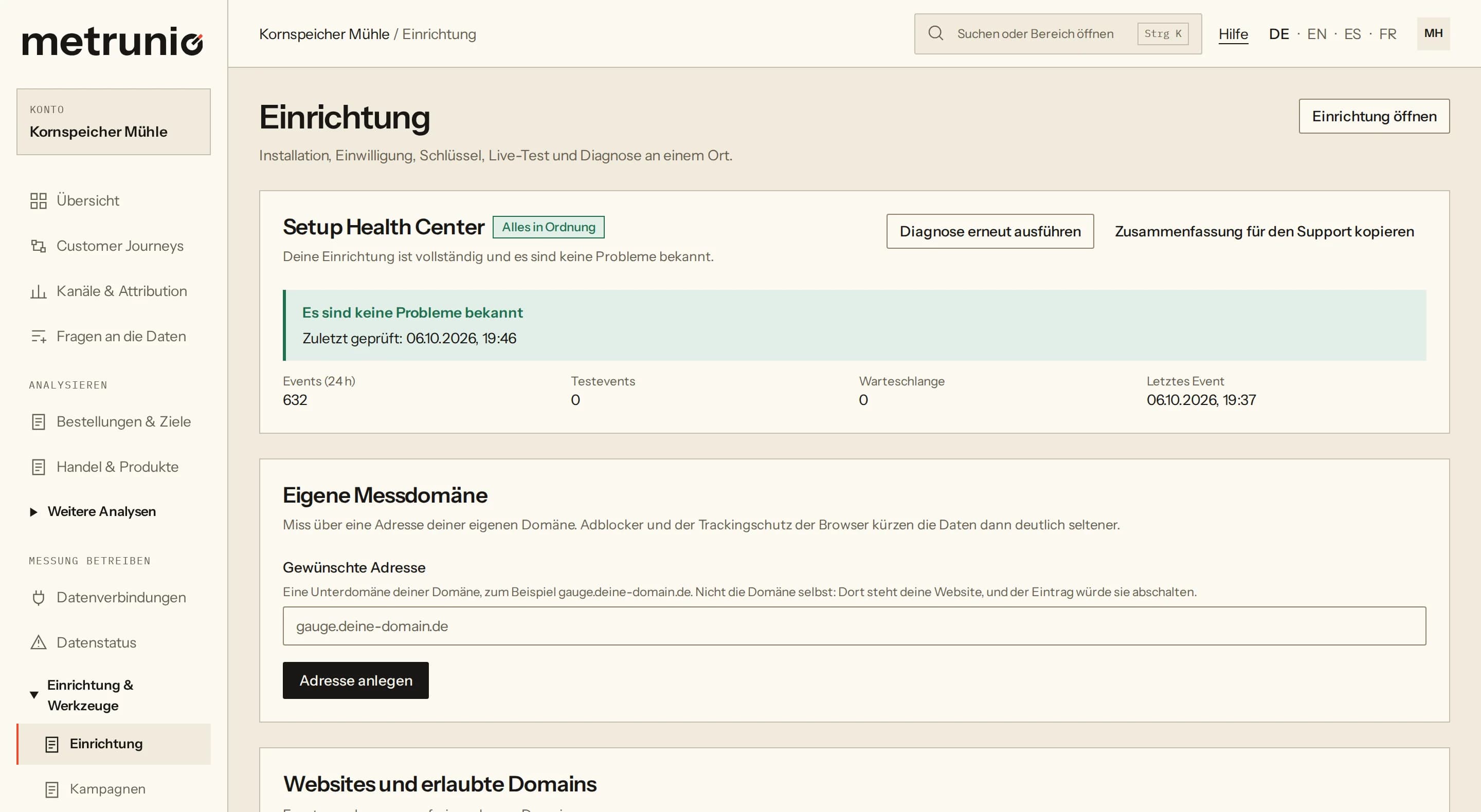Image resolution: width=1481 pixels, height=812 pixels.
Task: Open the MH user avatar
Action: (1433, 33)
